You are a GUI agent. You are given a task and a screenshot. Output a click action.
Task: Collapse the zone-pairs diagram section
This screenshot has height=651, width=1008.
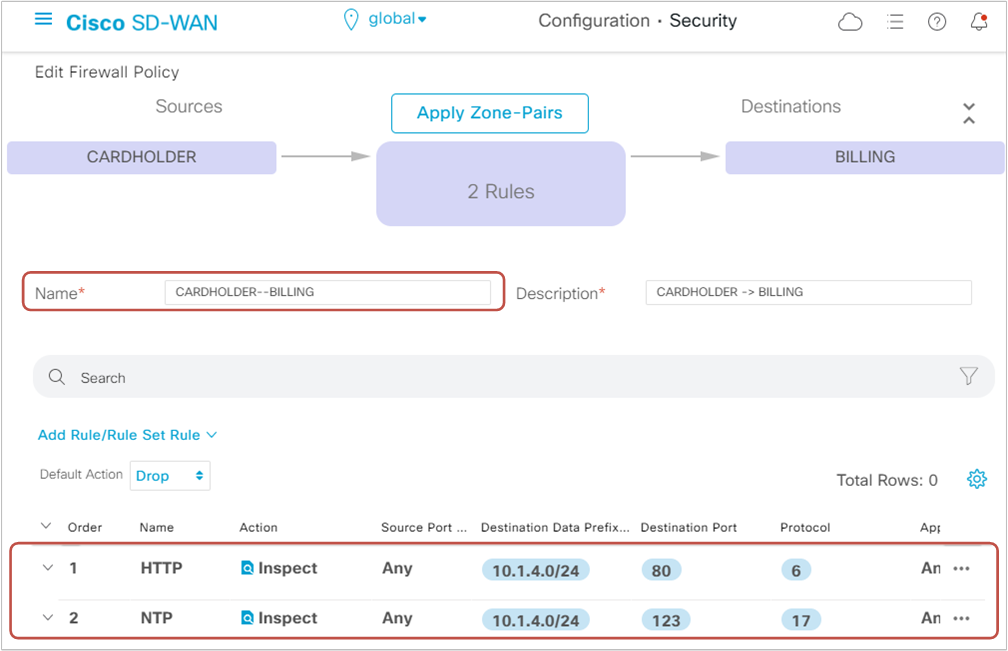tap(968, 113)
